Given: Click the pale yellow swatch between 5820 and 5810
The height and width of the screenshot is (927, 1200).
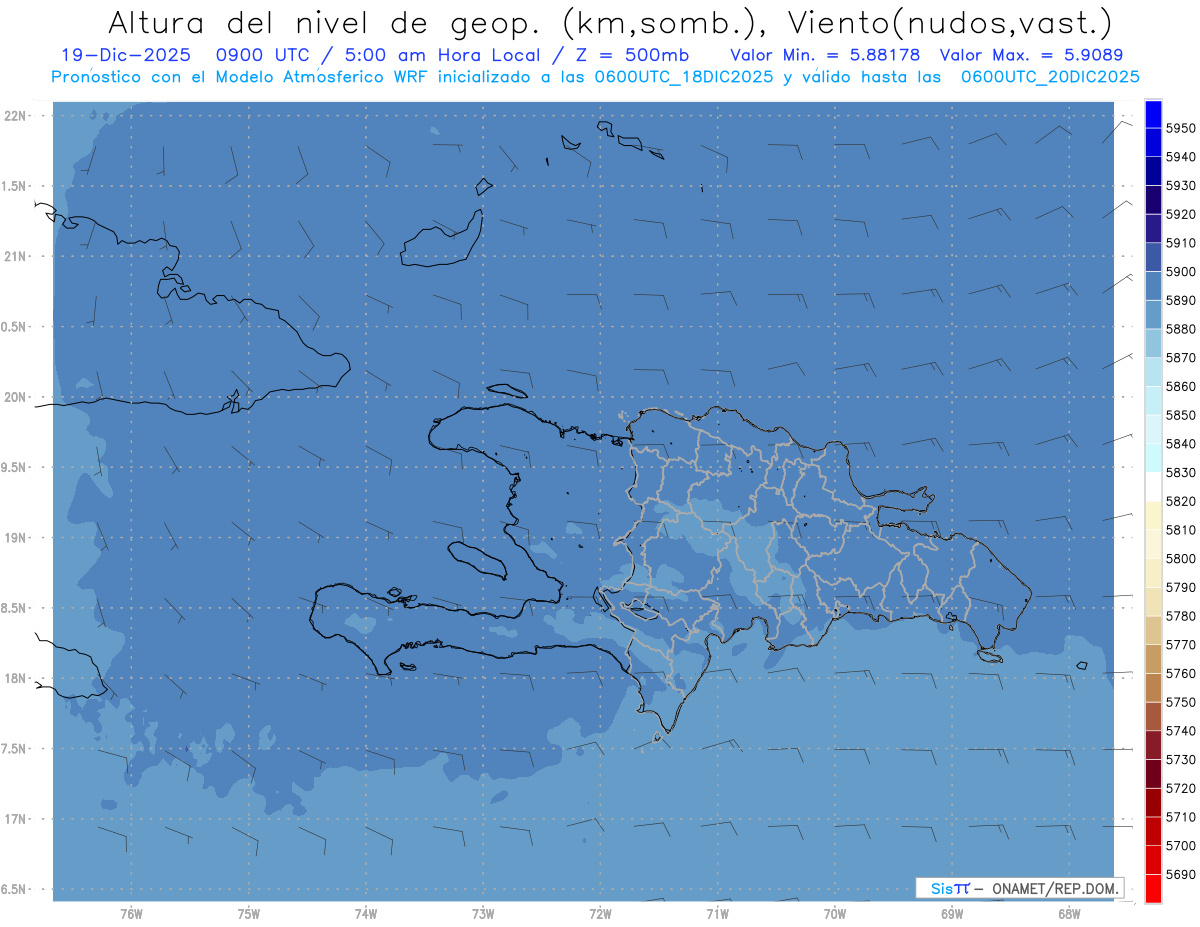Looking at the screenshot, I should coord(1153,515).
